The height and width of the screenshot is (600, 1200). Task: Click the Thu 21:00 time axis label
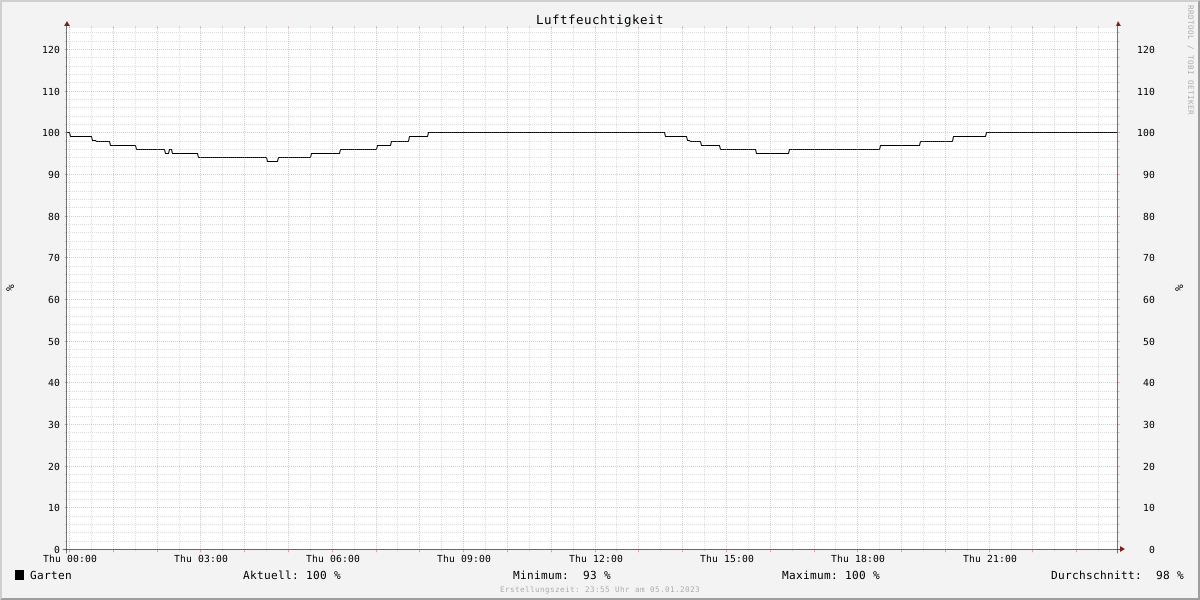tap(990, 559)
